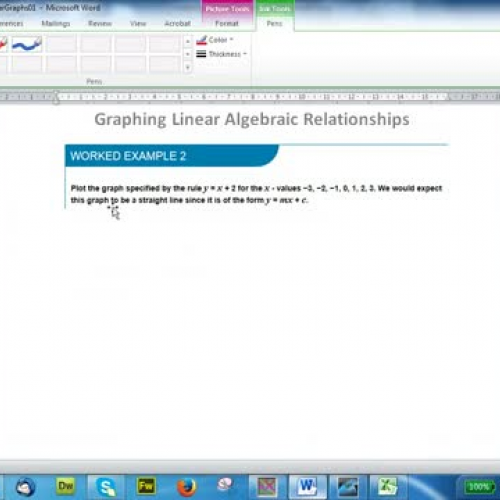Select the Pens tab under Ink Tools
Image resolution: width=500 pixels, height=500 pixels.
pos(275,23)
